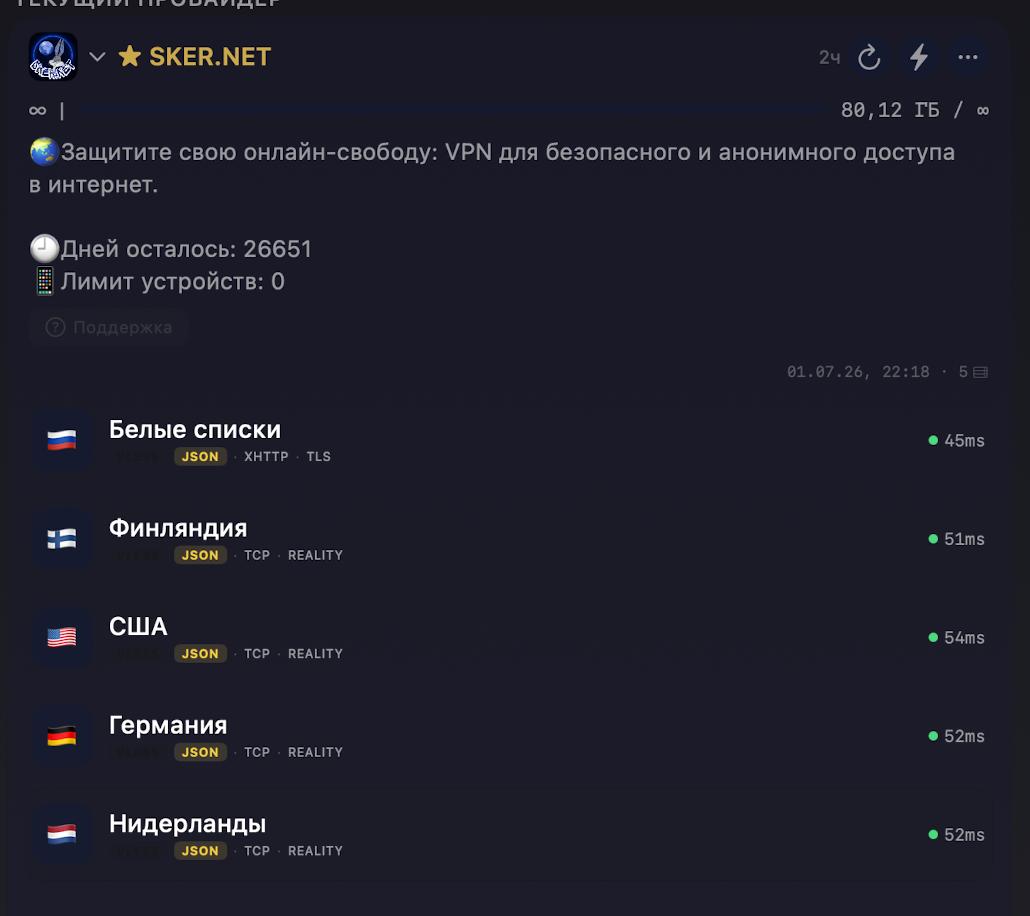The width and height of the screenshot is (1030, 916).
Task: Click the 45ms ping indicator
Action: pyautogui.click(x=956, y=440)
